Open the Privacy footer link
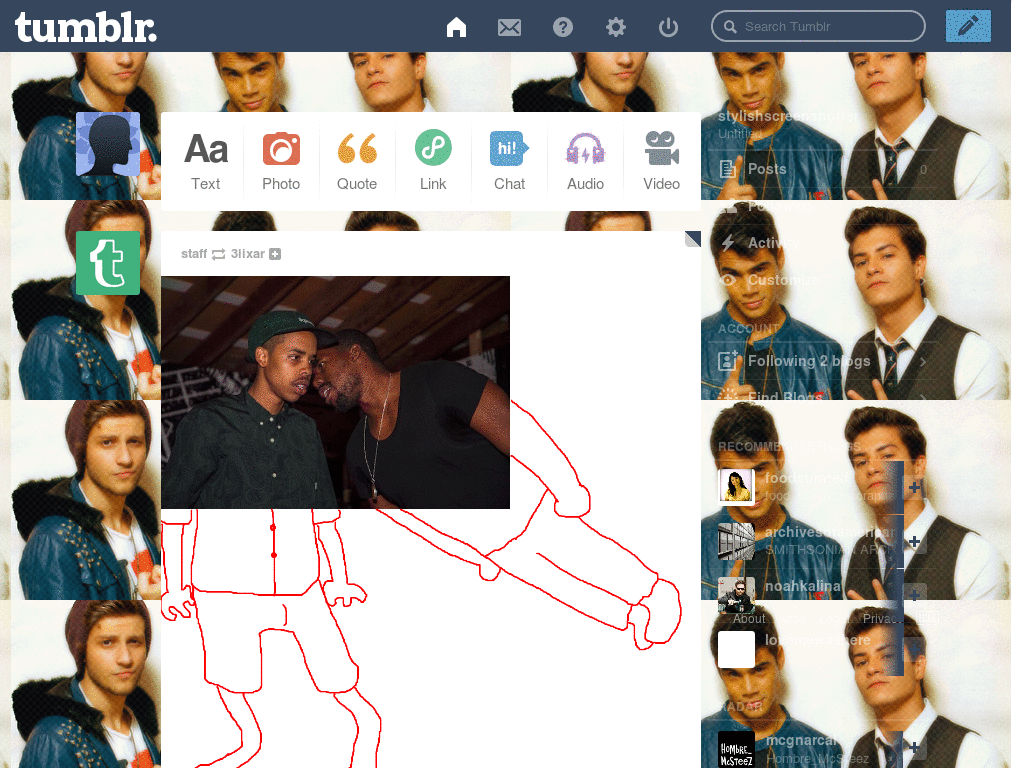Image resolution: width=1024 pixels, height=768 pixels. pyautogui.click(x=882, y=618)
